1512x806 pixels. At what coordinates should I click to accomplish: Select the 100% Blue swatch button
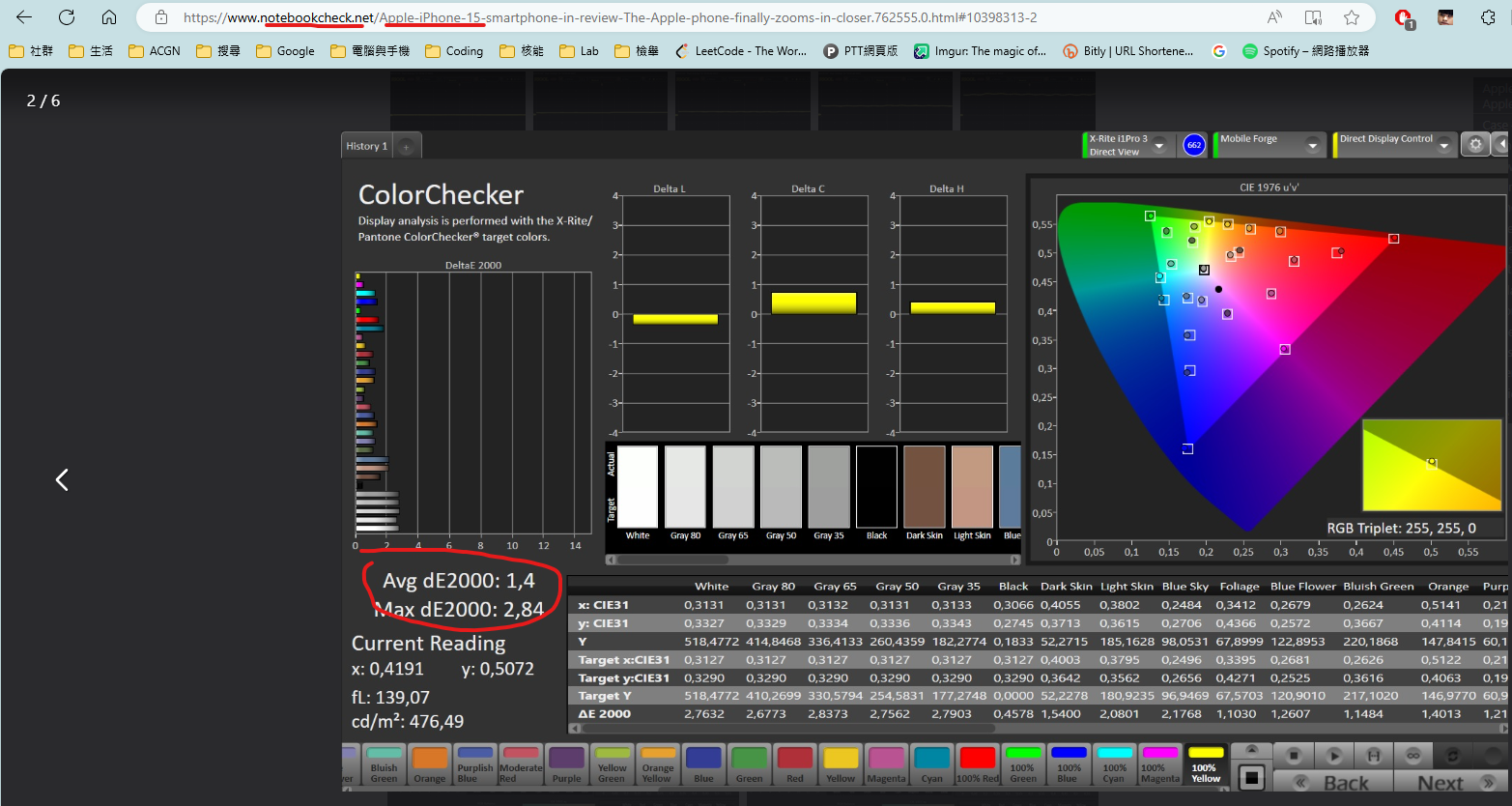coord(1069,764)
